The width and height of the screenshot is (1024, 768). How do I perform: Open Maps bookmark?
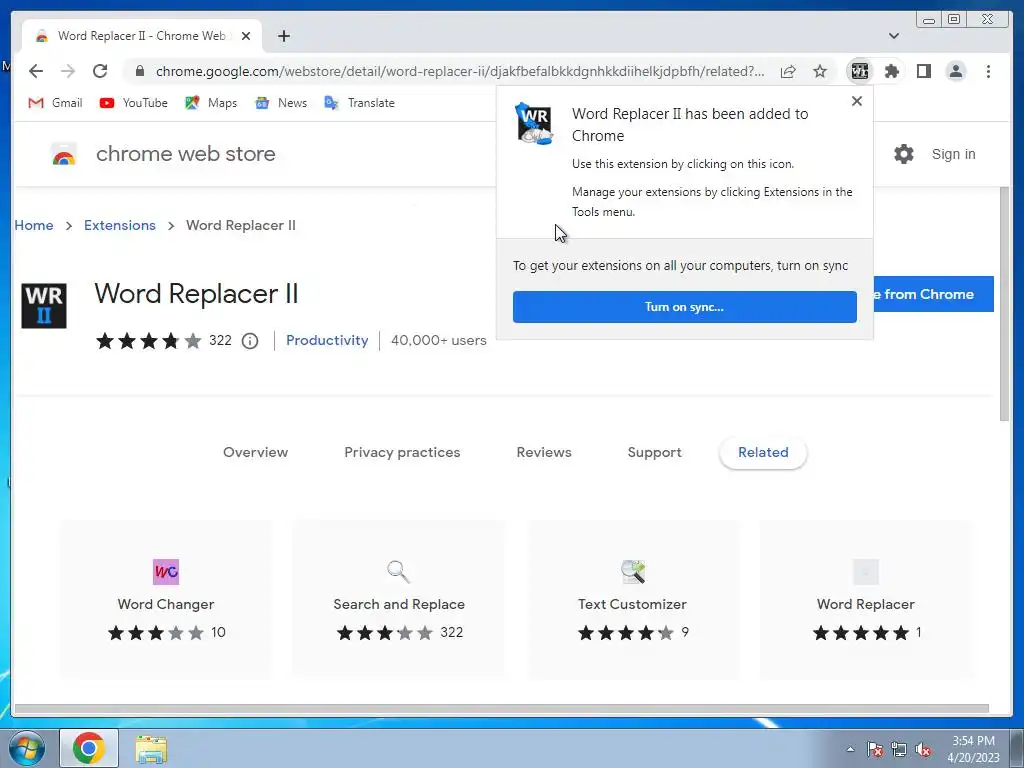point(211,103)
